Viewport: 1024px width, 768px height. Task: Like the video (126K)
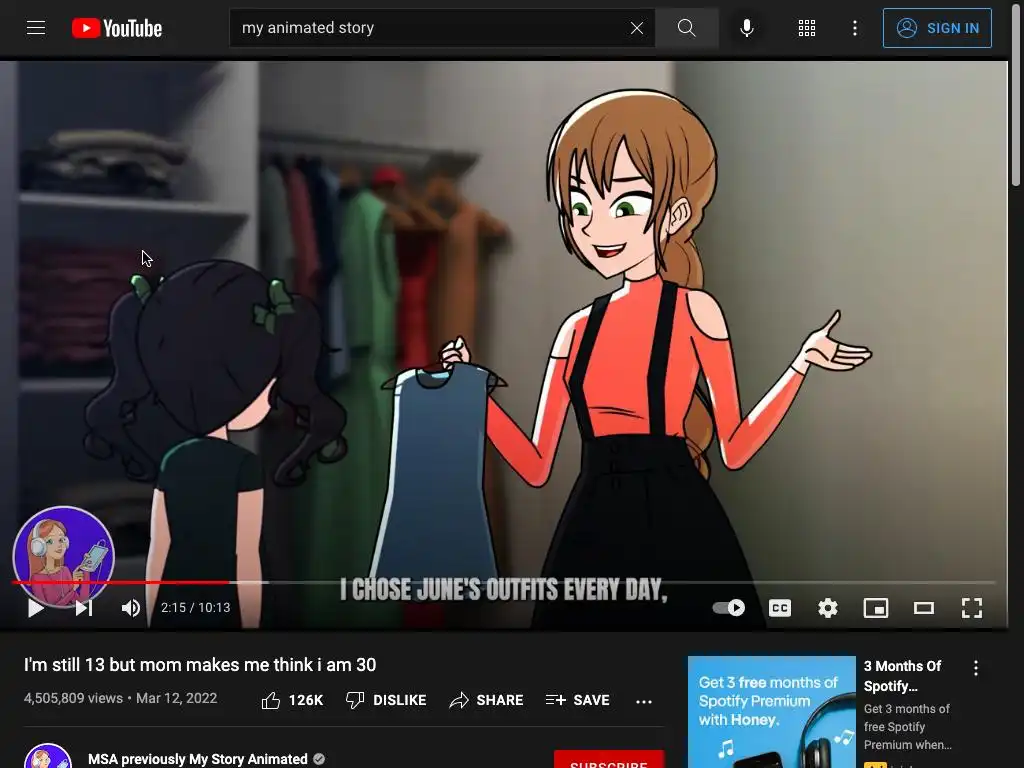pos(292,700)
